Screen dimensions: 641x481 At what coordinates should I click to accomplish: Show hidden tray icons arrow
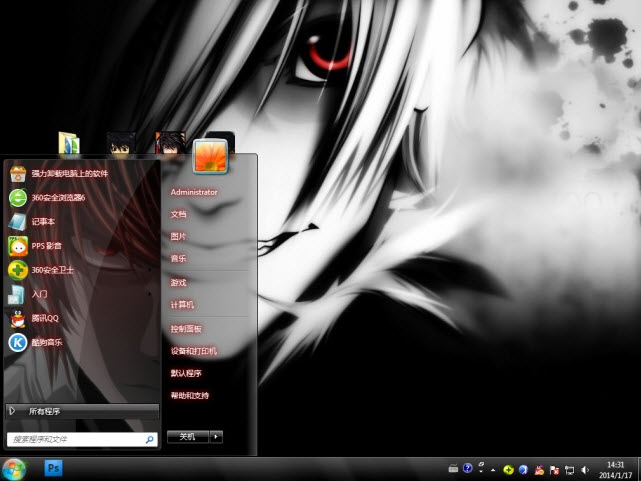pos(493,470)
